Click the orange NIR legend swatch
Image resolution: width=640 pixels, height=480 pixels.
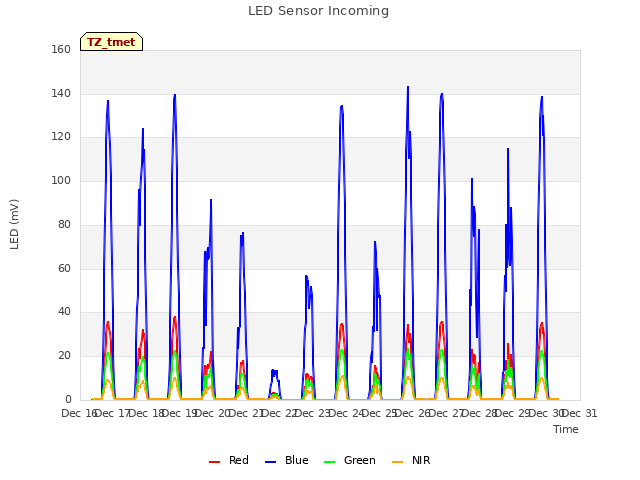[x=397, y=462]
